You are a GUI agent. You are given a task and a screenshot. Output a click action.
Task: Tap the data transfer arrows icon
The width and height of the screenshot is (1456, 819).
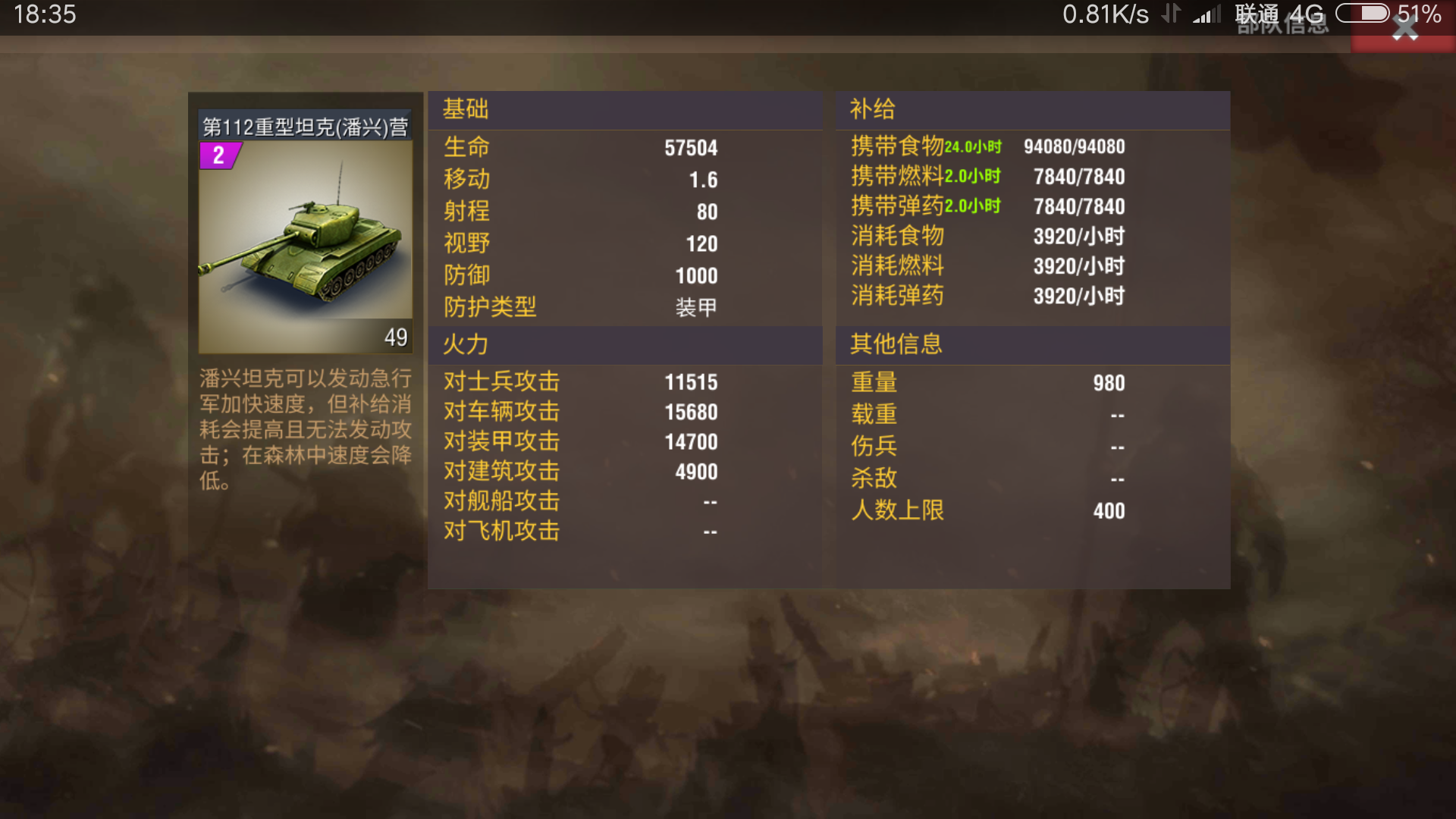click(x=1172, y=14)
